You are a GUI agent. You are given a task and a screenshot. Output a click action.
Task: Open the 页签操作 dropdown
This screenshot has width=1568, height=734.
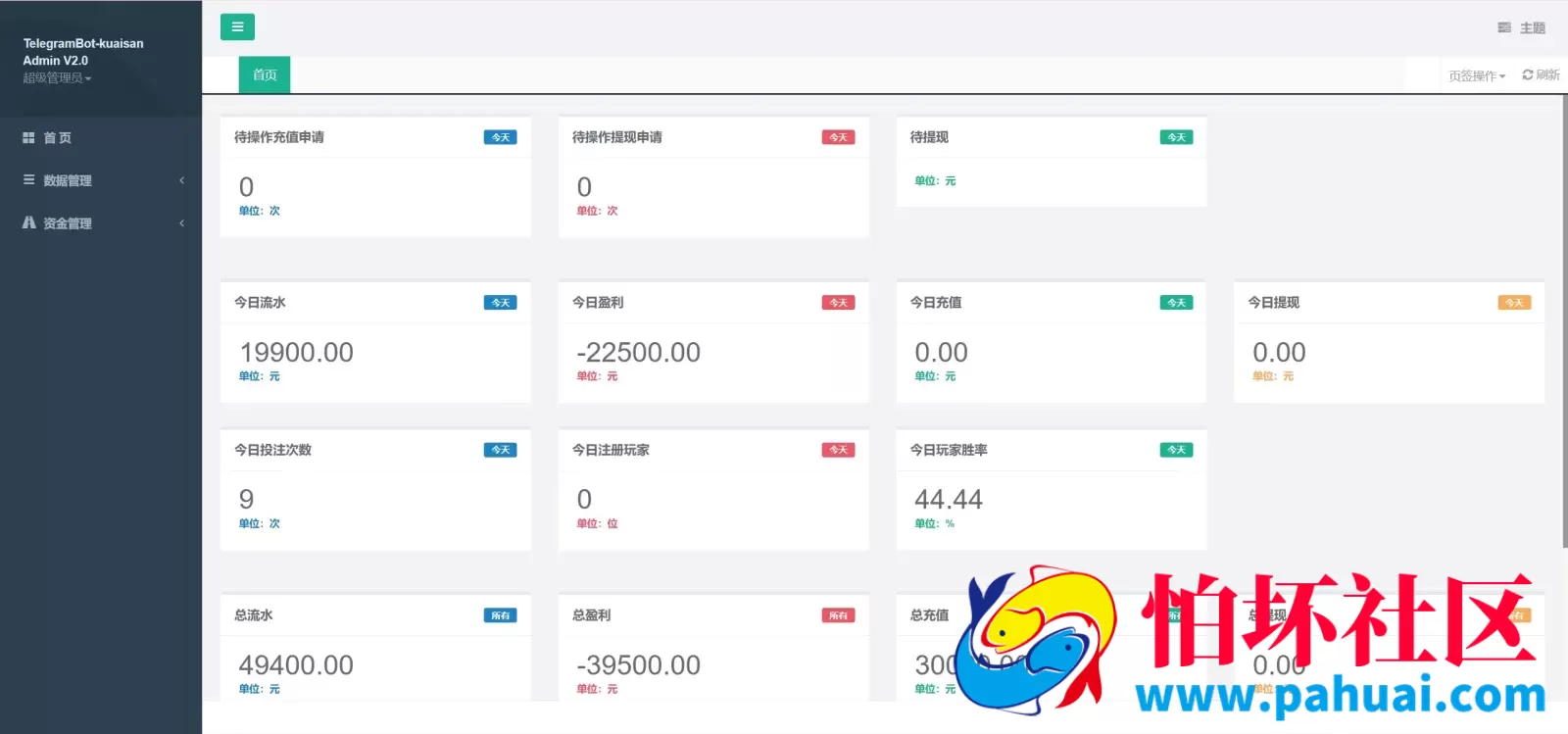coord(1477,75)
